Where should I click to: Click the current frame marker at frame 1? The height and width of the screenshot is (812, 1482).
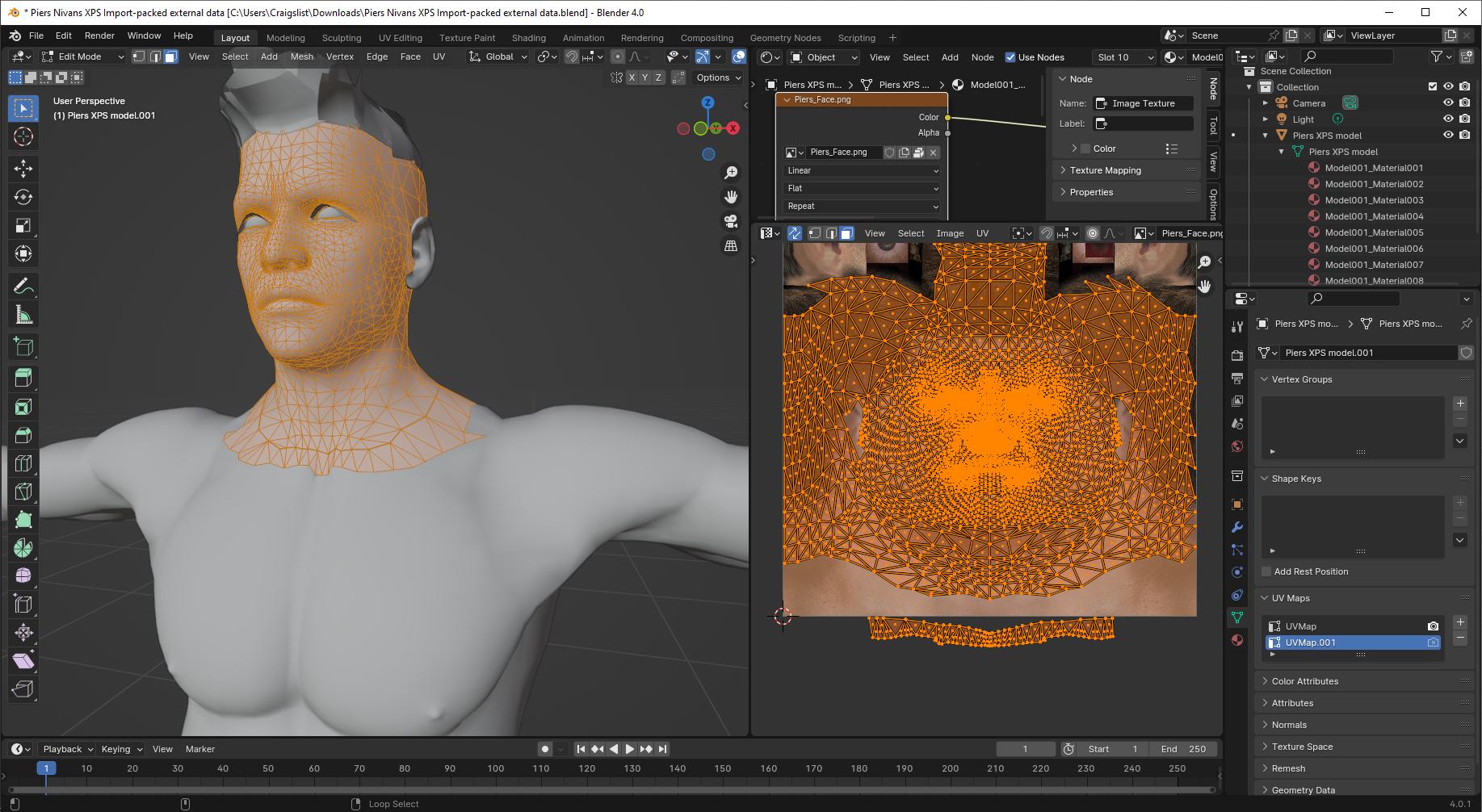[46, 768]
